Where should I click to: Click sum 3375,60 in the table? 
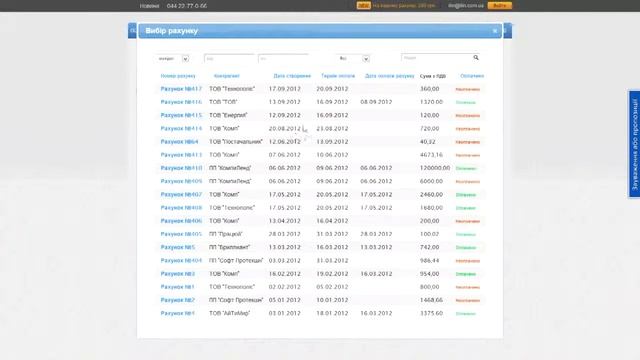431,313
